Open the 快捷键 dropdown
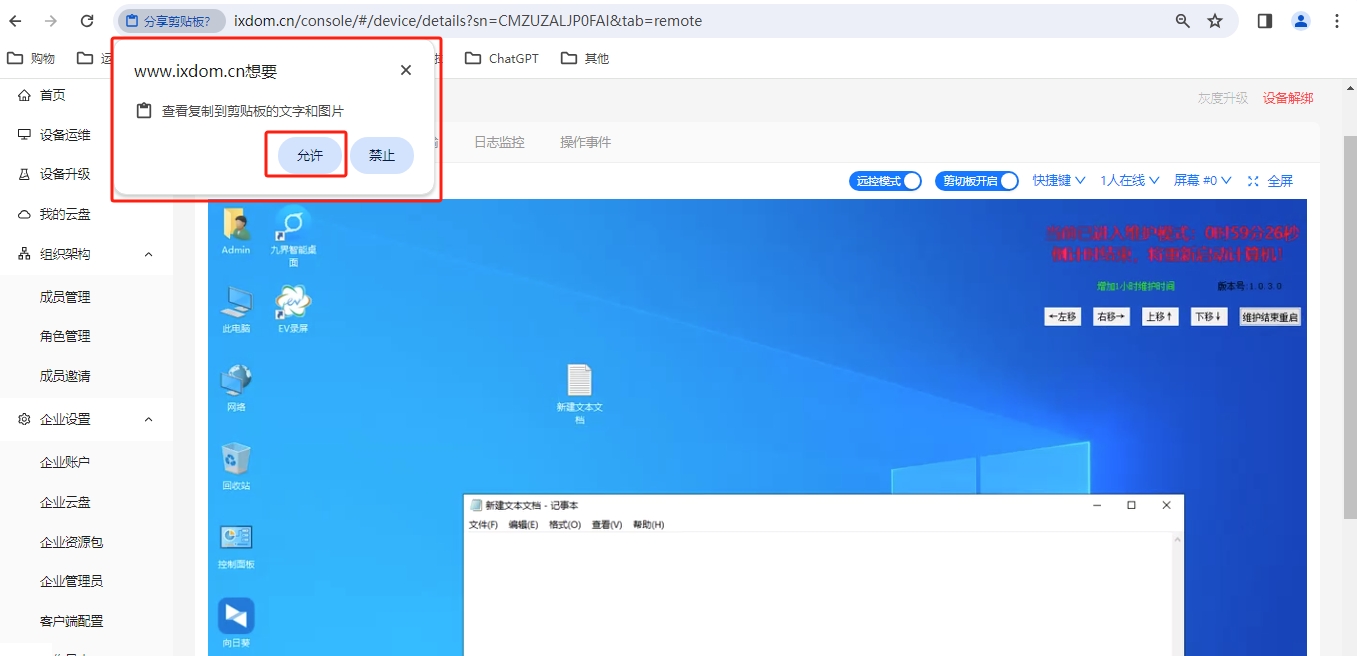Image resolution: width=1357 pixels, height=656 pixels. [1059, 181]
